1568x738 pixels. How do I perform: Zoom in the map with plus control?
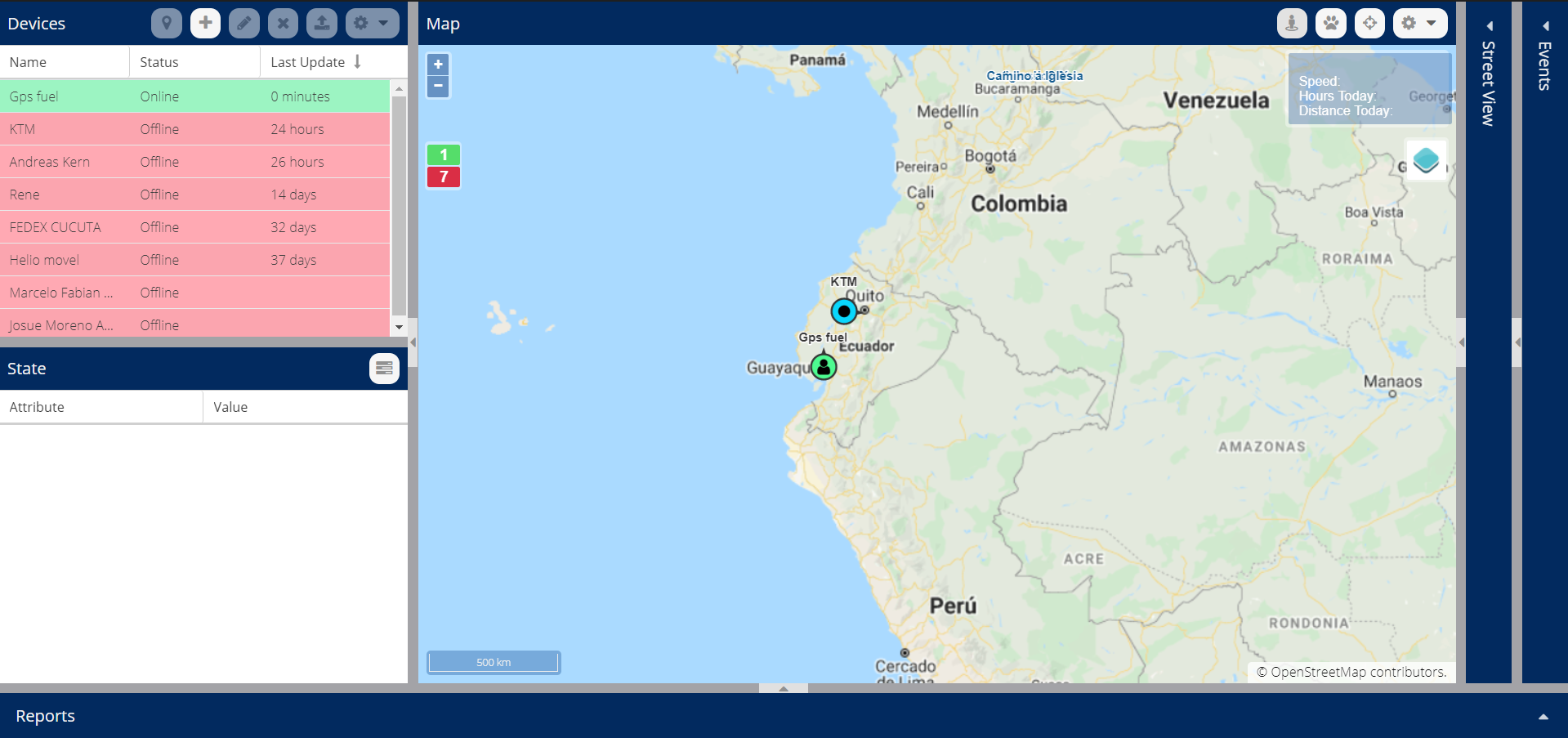438,65
